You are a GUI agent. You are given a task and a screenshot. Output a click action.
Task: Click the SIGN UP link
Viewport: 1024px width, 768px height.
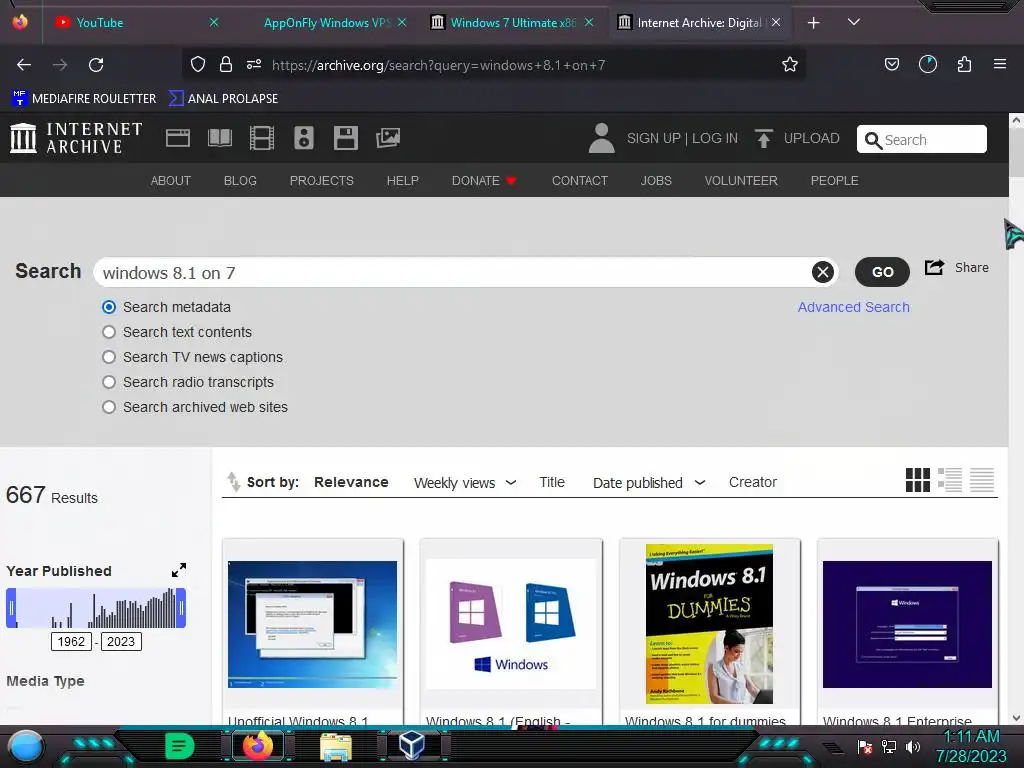point(654,138)
